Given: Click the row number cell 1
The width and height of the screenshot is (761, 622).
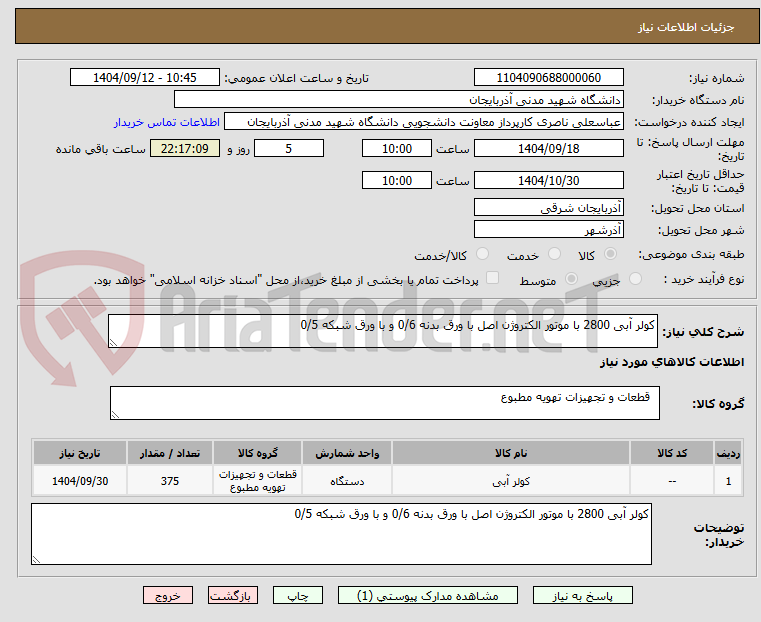Looking at the screenshot, I should click(728, 481).
